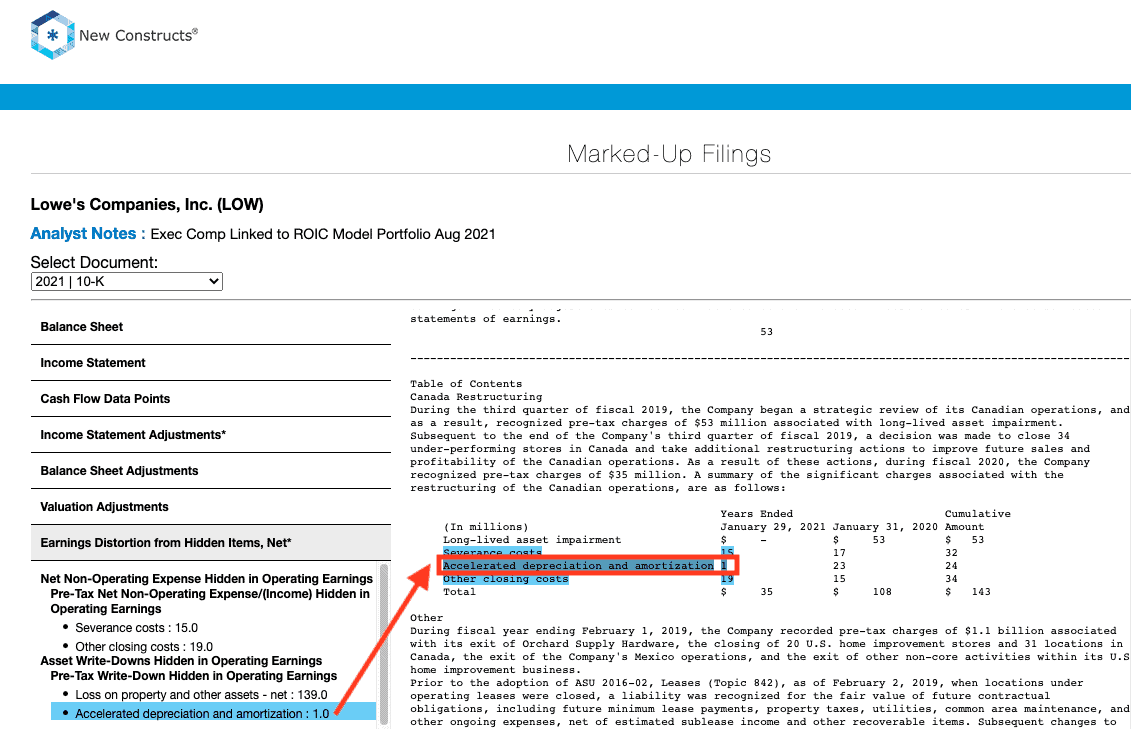The image size is (1131, 729).
Task: Click the Cumulative Amount column header
Action: tap(977, 520)
